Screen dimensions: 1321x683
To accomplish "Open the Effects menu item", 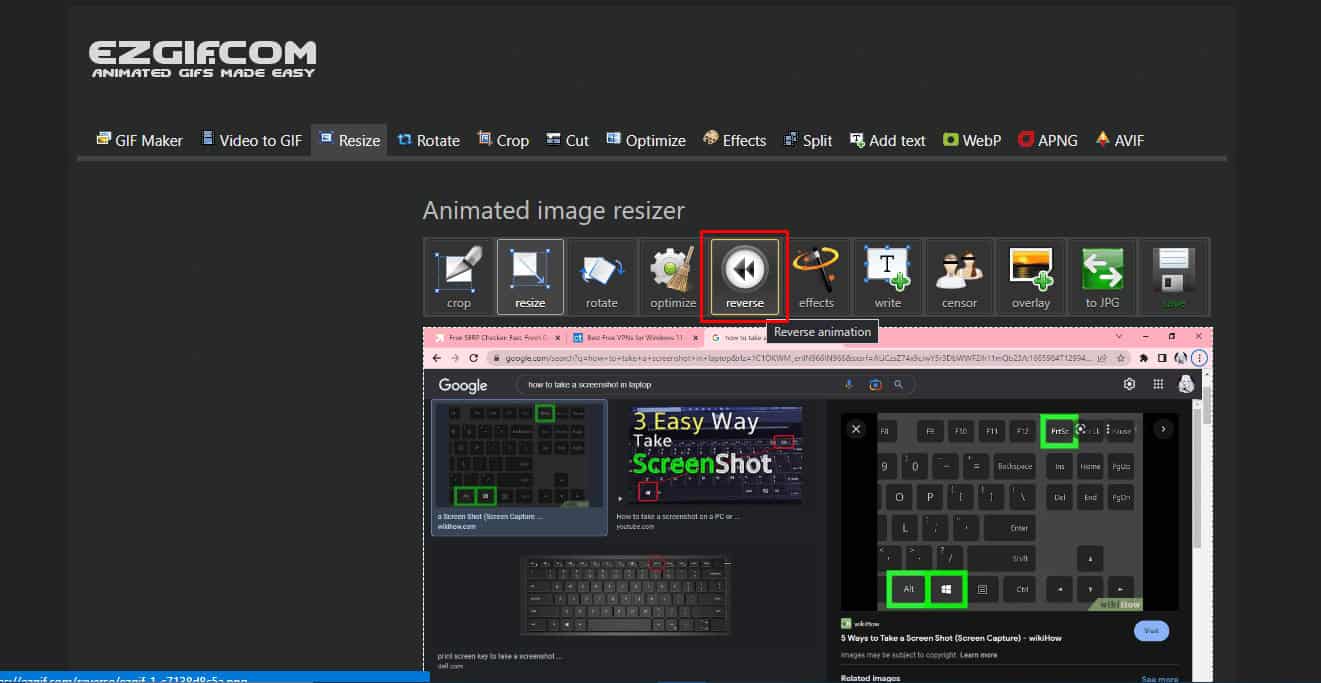I will click(734, 140).
